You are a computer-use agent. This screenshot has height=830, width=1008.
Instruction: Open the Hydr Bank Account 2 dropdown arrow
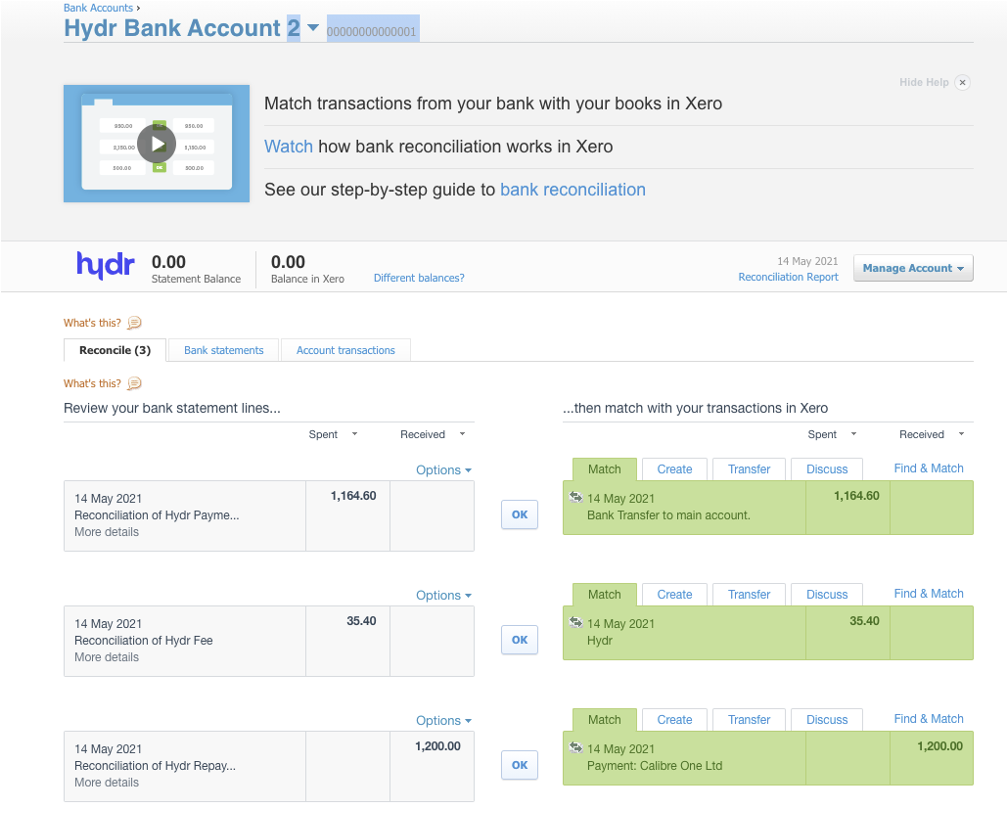pos(313,28)
